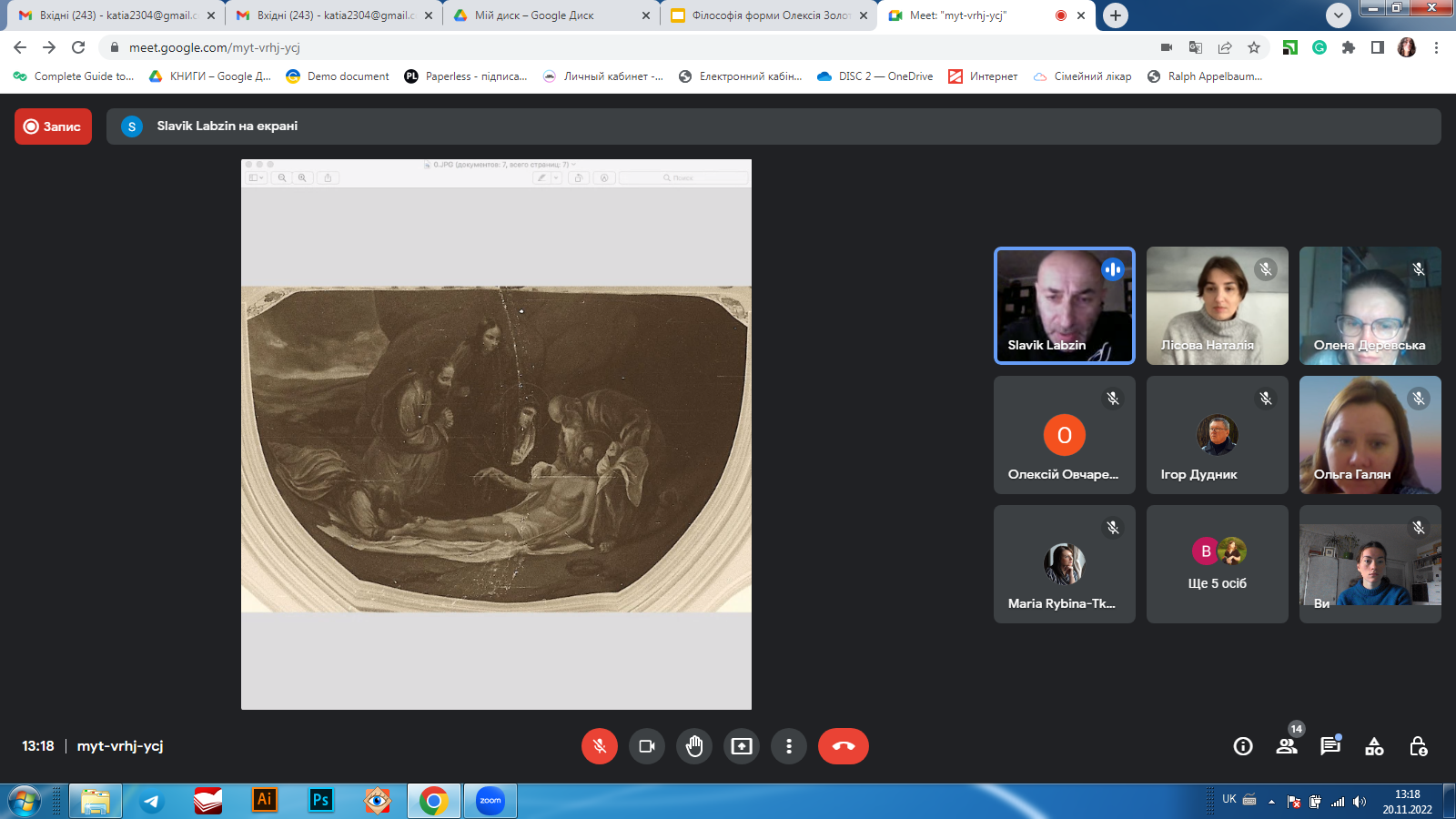Open the Activities panel
This screenshot has width=1456, height=819.
pyautogui.click(x=1374, y=746)
